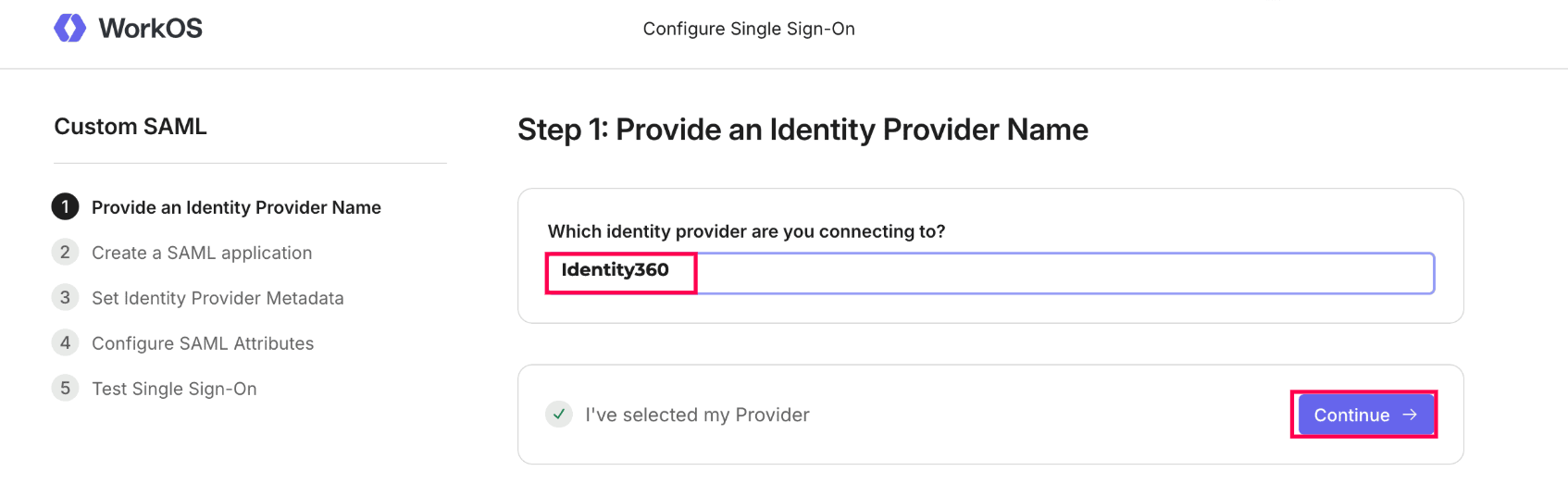Click the WorkOS wordmark text
This screenshot has width=1568, height=496.
point(151,29)
